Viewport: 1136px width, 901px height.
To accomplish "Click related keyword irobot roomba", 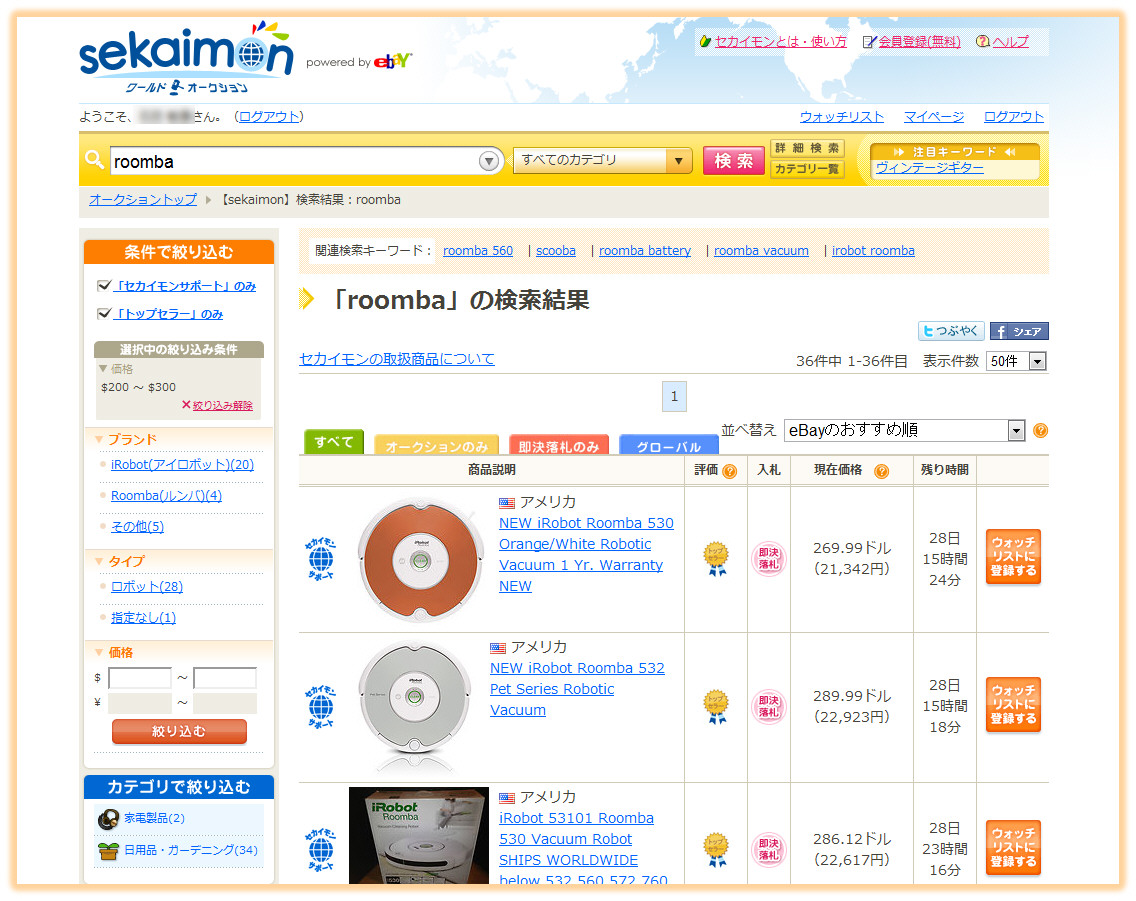I will (x=873, y=251).
